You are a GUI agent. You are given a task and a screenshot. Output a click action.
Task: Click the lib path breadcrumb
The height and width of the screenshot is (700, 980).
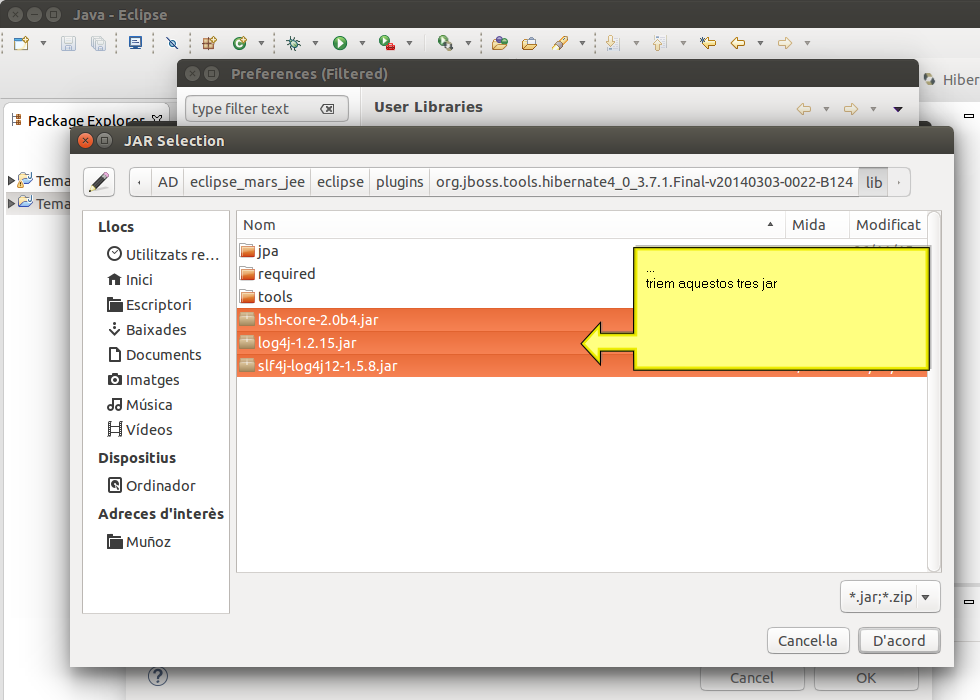pyautogui.click(x=874, y=182)
